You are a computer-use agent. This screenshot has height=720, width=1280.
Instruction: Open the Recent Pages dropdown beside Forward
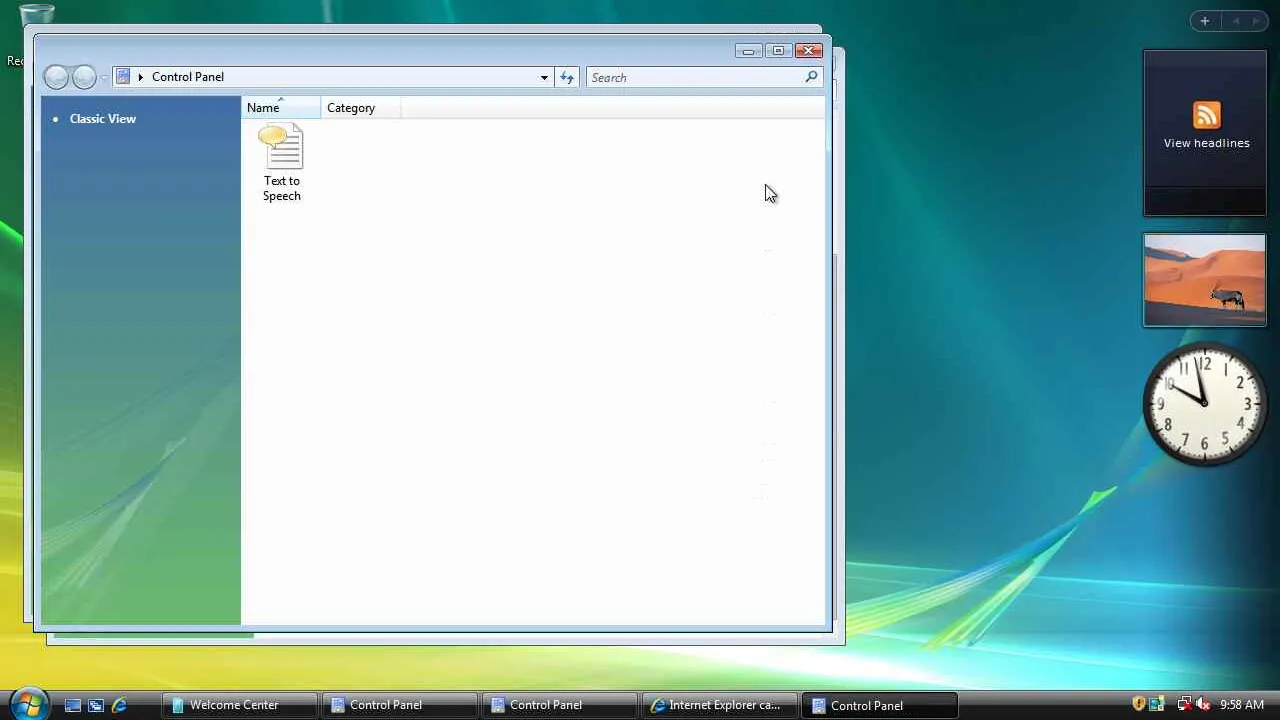(104, 77)
